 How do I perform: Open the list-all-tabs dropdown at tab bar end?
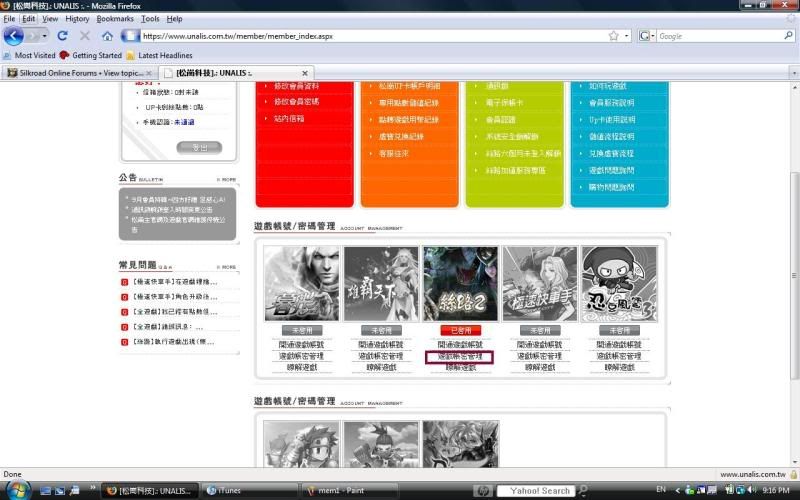794,73
